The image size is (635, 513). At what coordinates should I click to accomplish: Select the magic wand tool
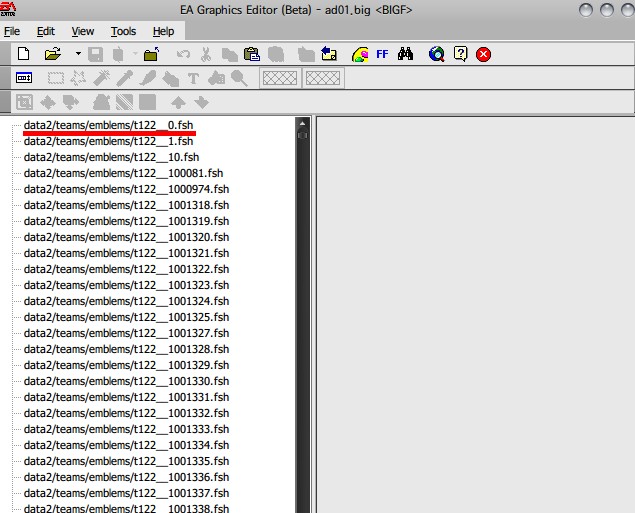pyautogui.click(x=102, y=78)
